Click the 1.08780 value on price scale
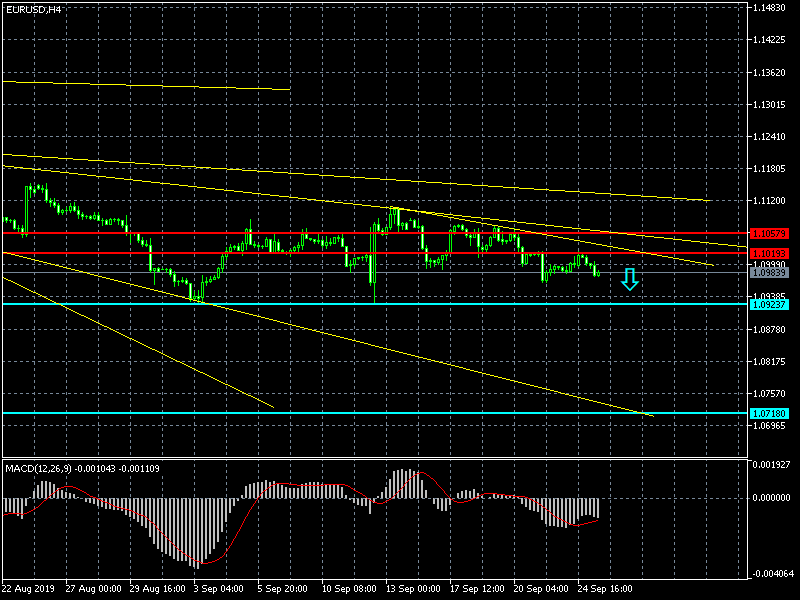 point(771,329)
